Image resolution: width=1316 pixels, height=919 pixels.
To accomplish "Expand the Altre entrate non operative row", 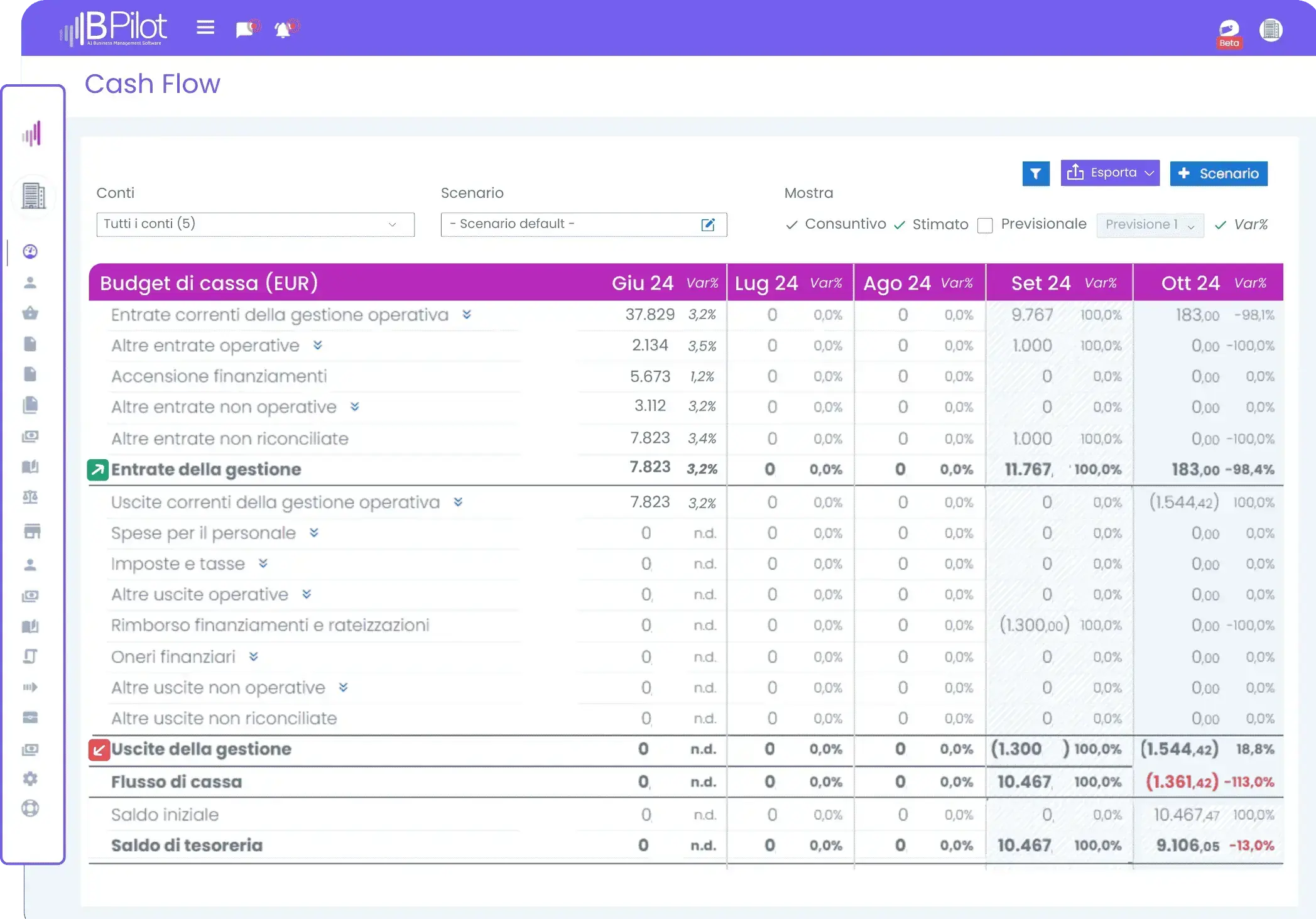I will [x=355, y=406].
